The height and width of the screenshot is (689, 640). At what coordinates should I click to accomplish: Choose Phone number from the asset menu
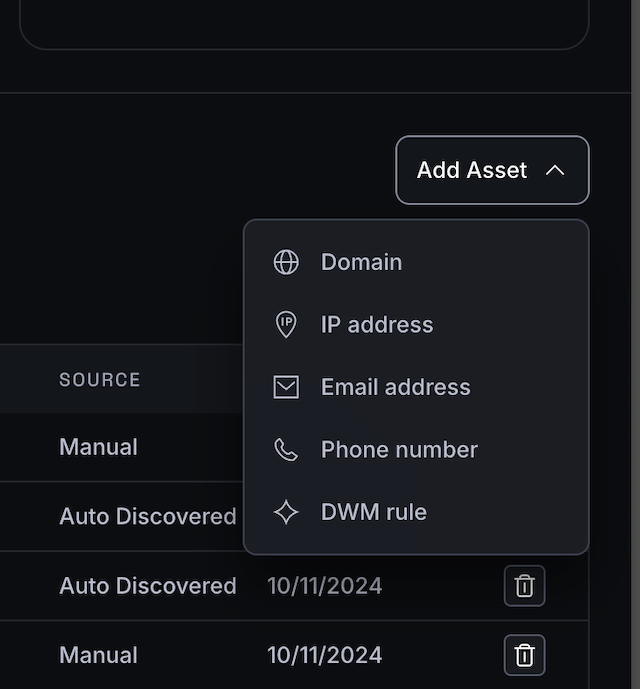(x=416, y=450)
